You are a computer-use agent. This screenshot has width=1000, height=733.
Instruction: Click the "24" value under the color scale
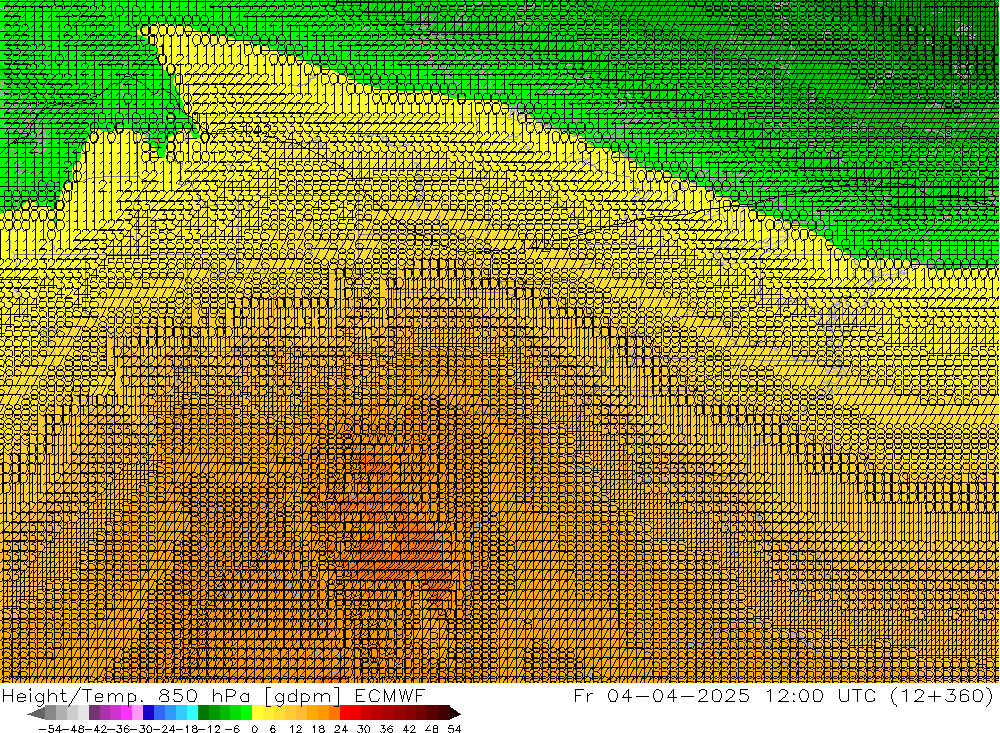341,729
